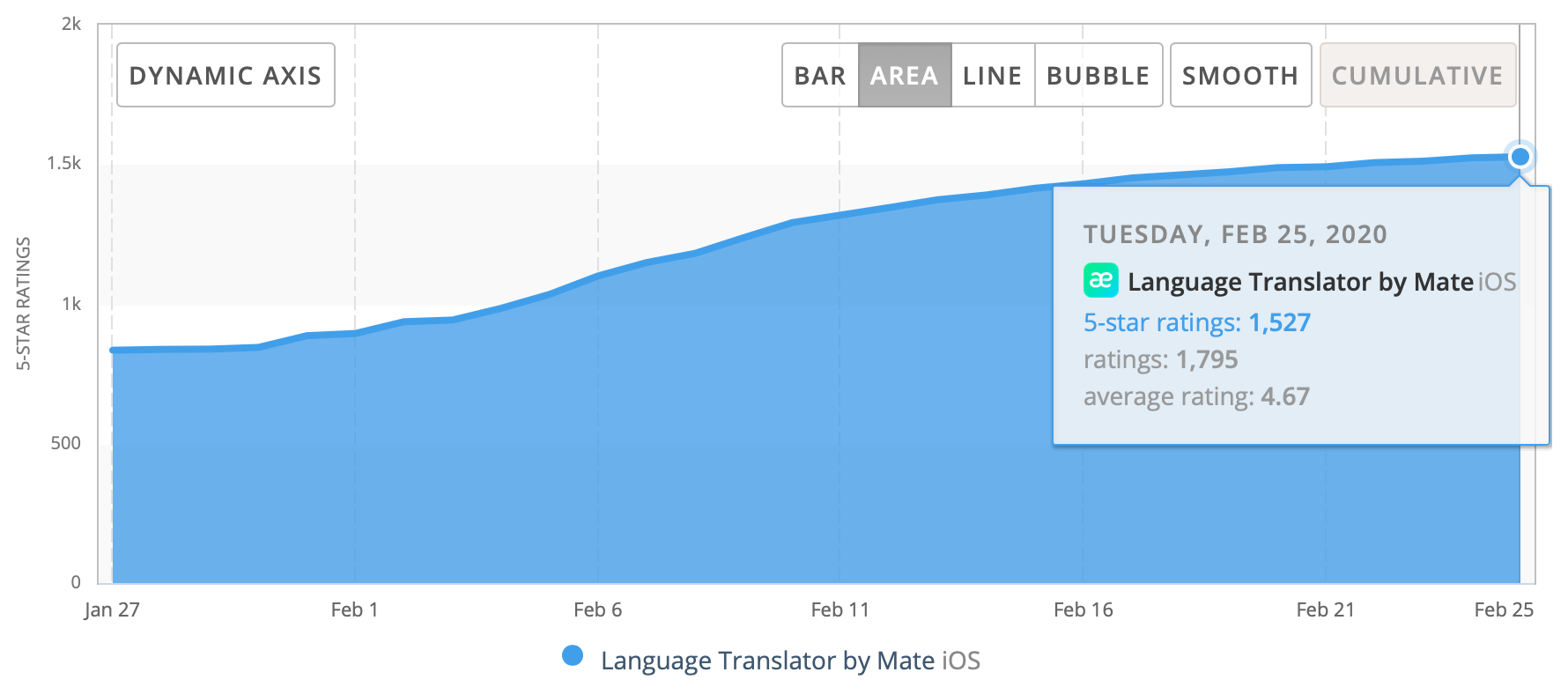This screenshot has width=1568, height=687.
Task: Click the Tuesday, Feb 25, 2020 tooltip date
Action: pos(1235,234)
